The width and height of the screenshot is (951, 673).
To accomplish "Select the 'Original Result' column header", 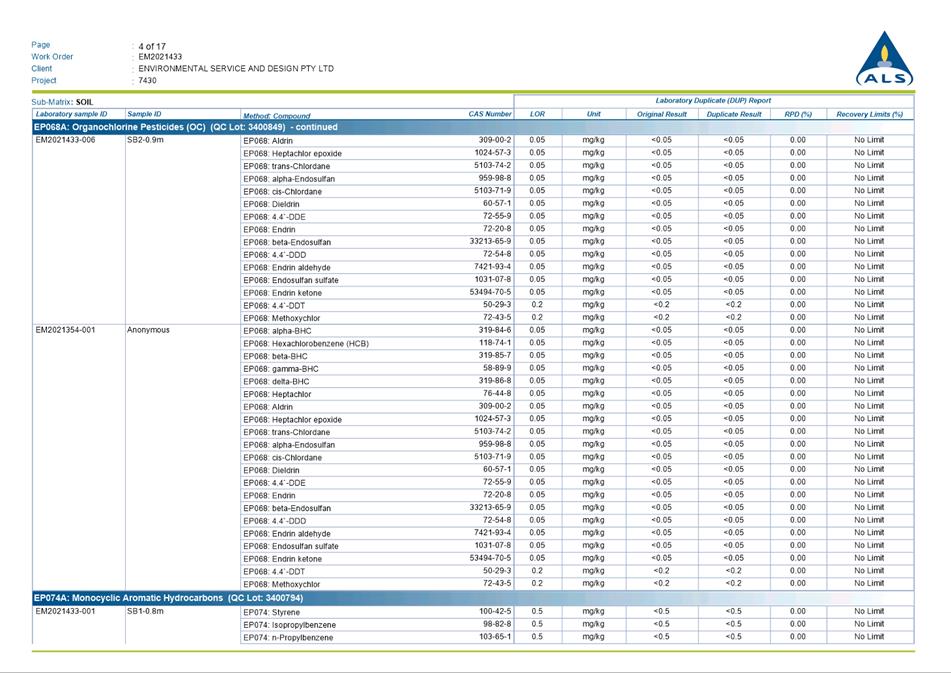I will (x=662, y=114).
